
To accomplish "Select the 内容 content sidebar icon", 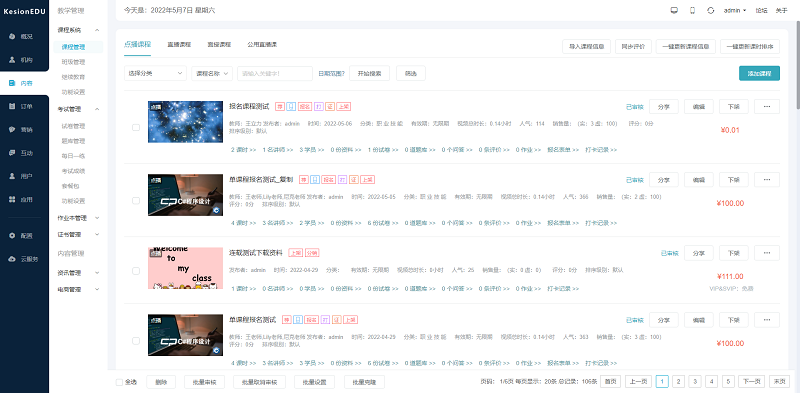I will tap(12, 83).
